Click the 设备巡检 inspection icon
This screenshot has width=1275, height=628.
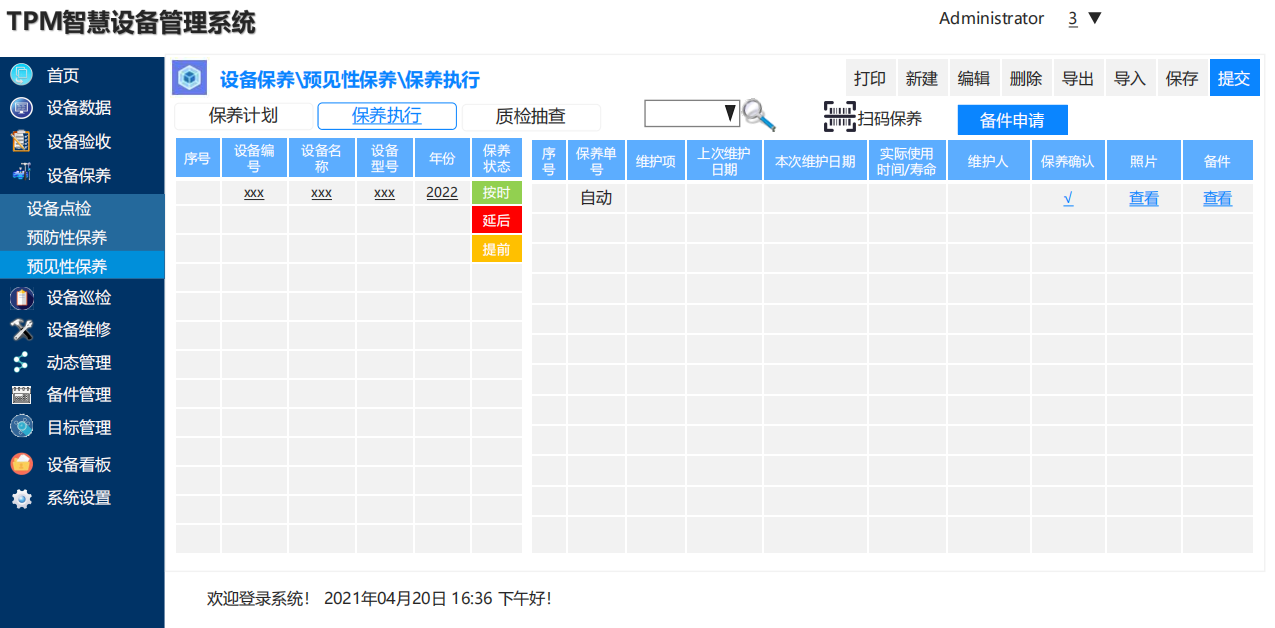coord(21,297)
